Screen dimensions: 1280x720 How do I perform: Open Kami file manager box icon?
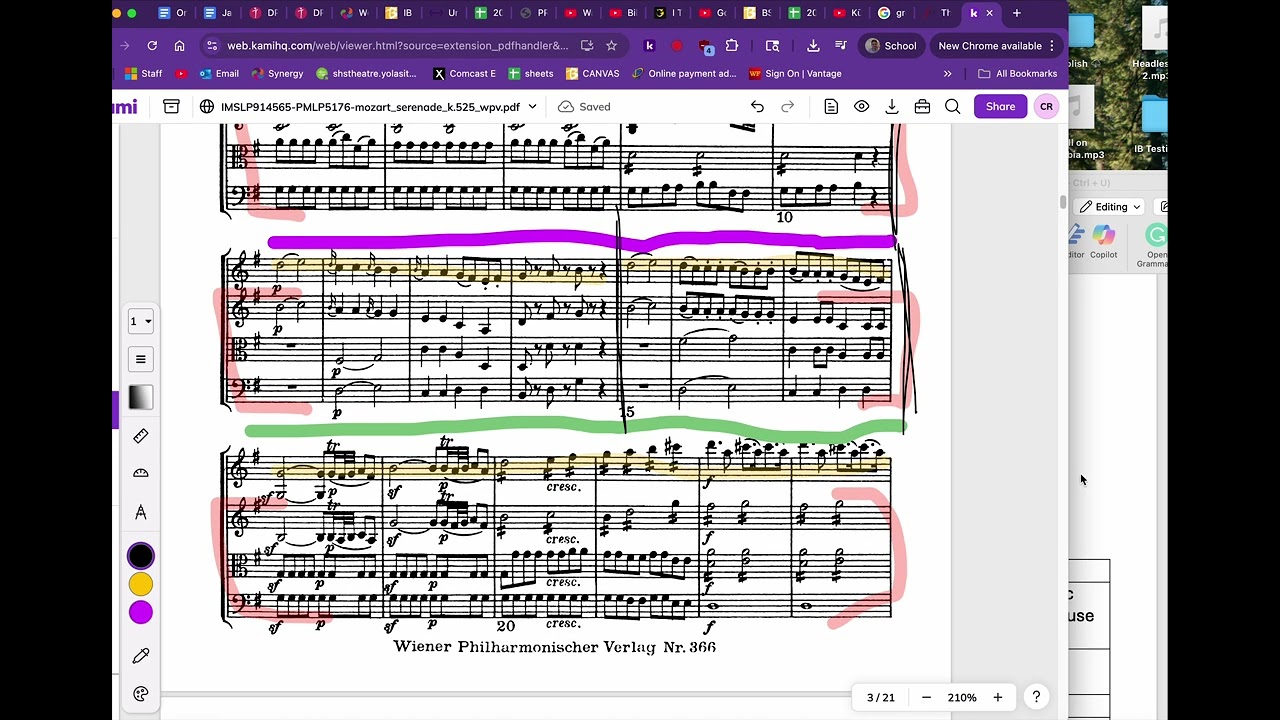(x=171, y=106)
